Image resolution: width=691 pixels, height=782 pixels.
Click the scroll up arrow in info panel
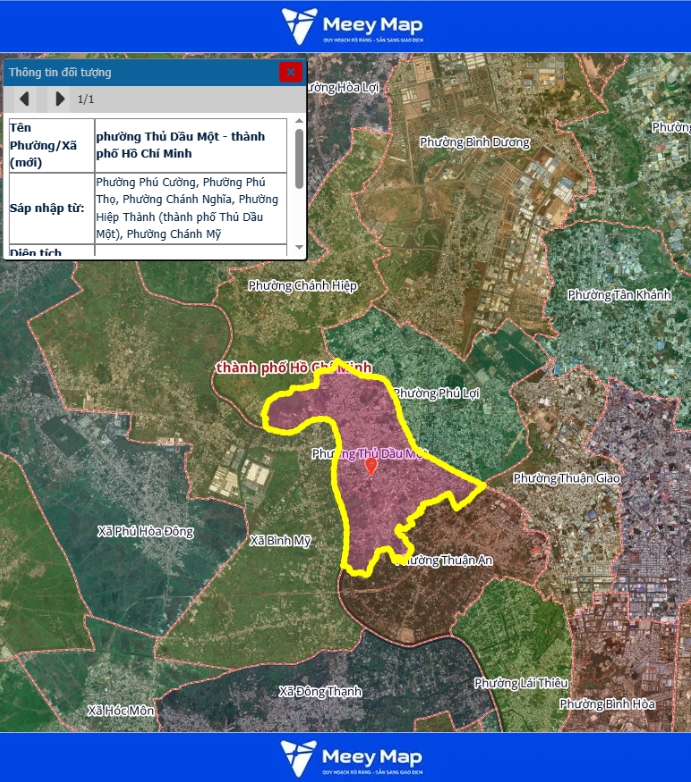[298, 126]
